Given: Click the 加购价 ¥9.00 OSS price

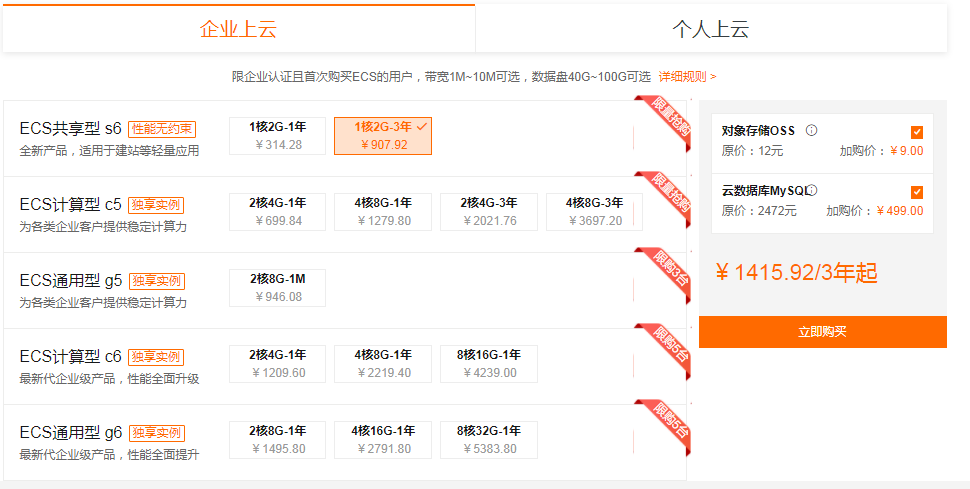Looking at the screenshot, I should [881, 151].
